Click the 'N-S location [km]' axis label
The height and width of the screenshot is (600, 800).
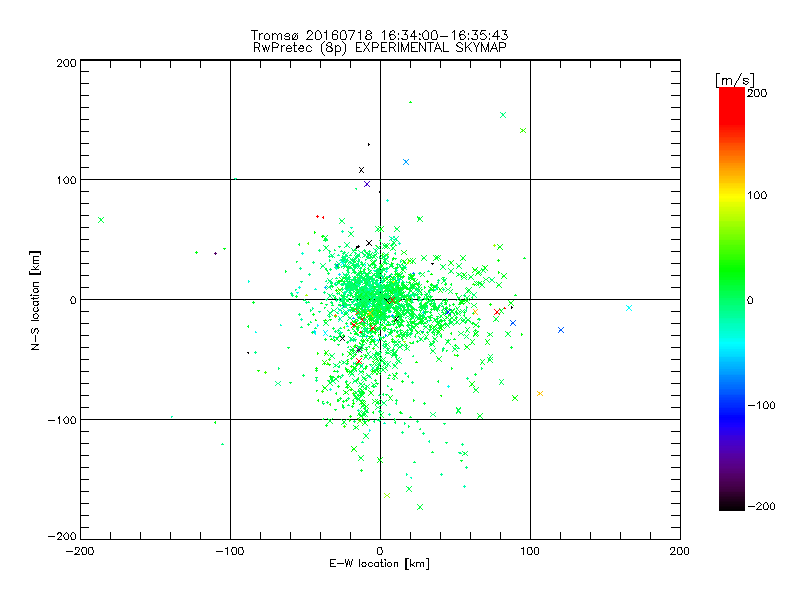[35, 300]
